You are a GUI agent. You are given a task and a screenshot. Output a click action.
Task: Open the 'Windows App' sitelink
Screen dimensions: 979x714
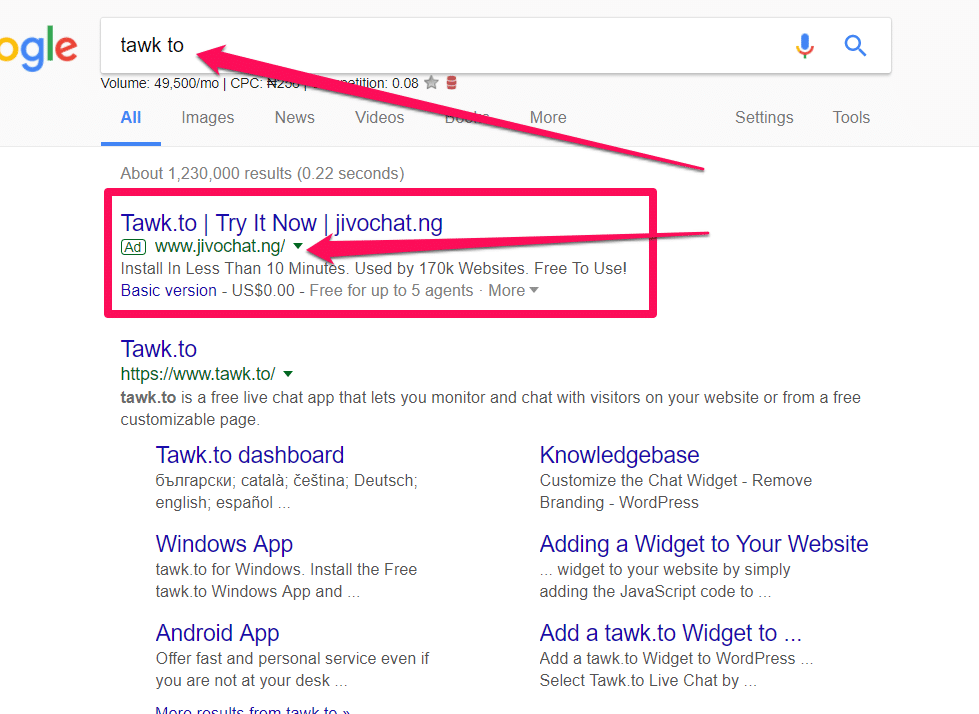(224, 544)
